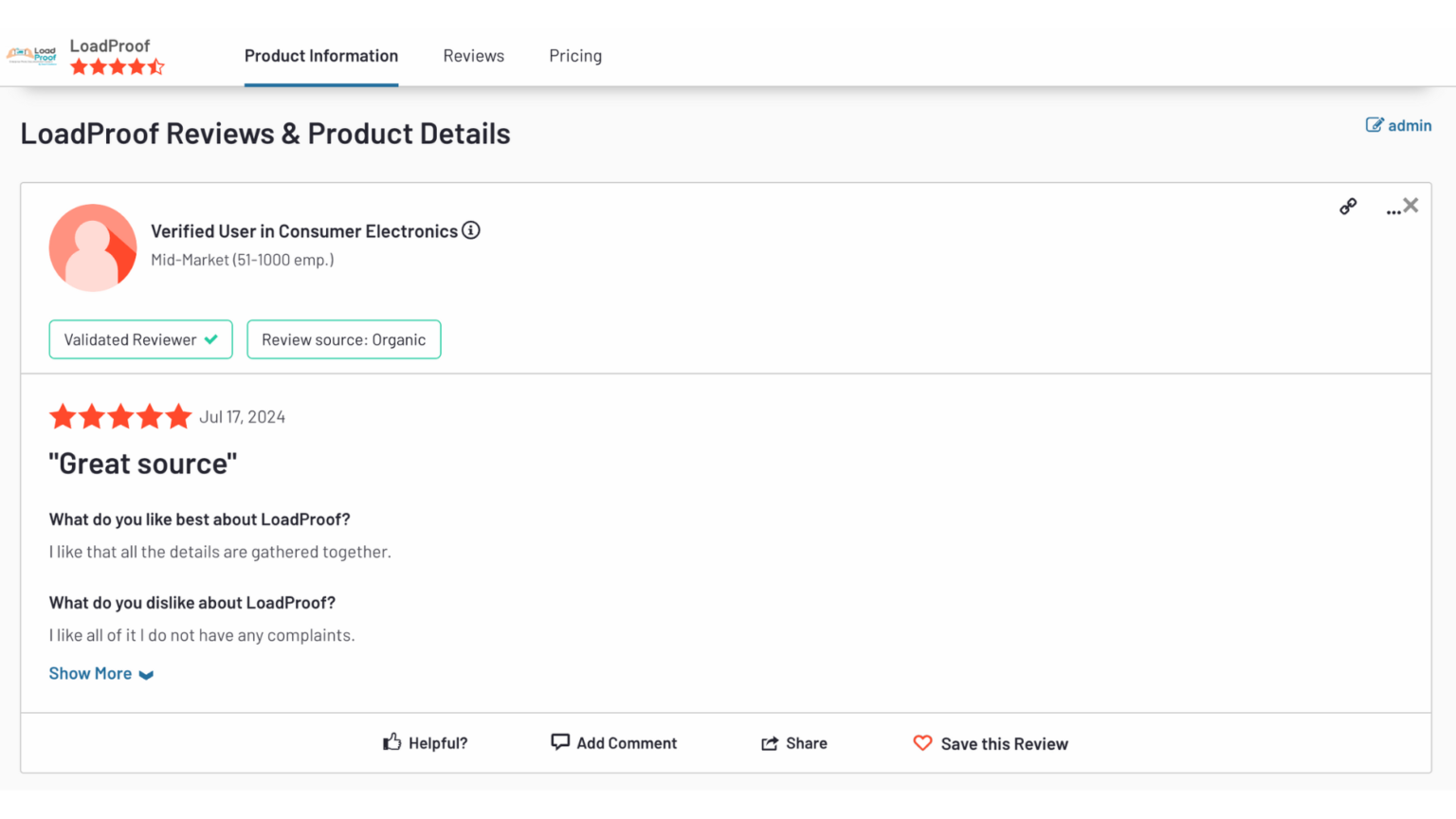
Task: Click the info icon beside Consumer Electronics
Action: click(x=471, y=230)
